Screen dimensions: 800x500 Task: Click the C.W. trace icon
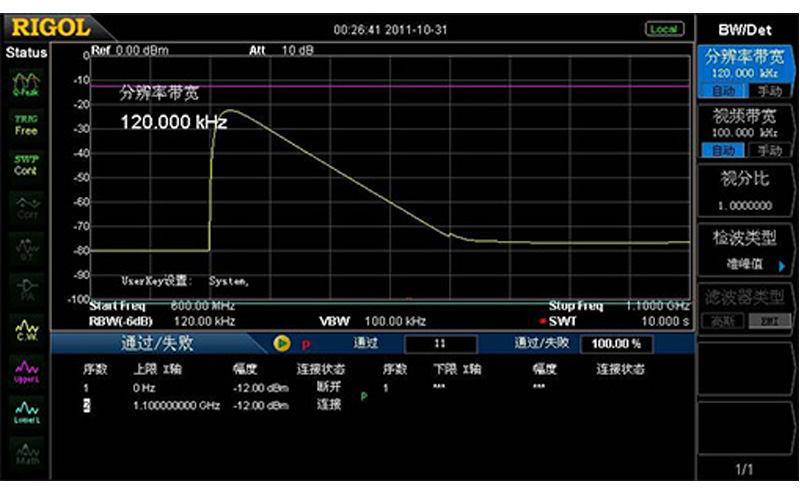coord(25,329)
